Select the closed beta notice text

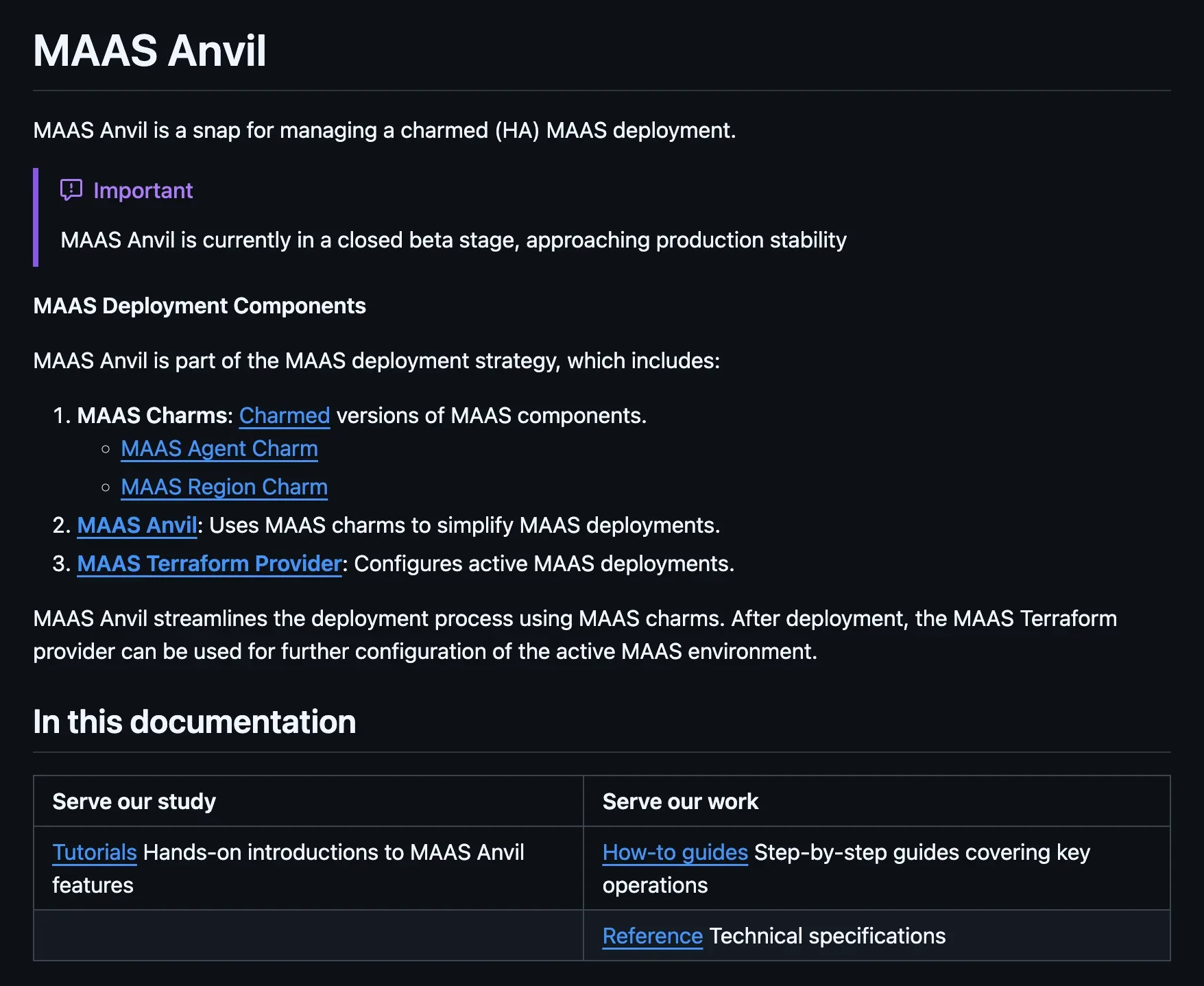[453, 240]
